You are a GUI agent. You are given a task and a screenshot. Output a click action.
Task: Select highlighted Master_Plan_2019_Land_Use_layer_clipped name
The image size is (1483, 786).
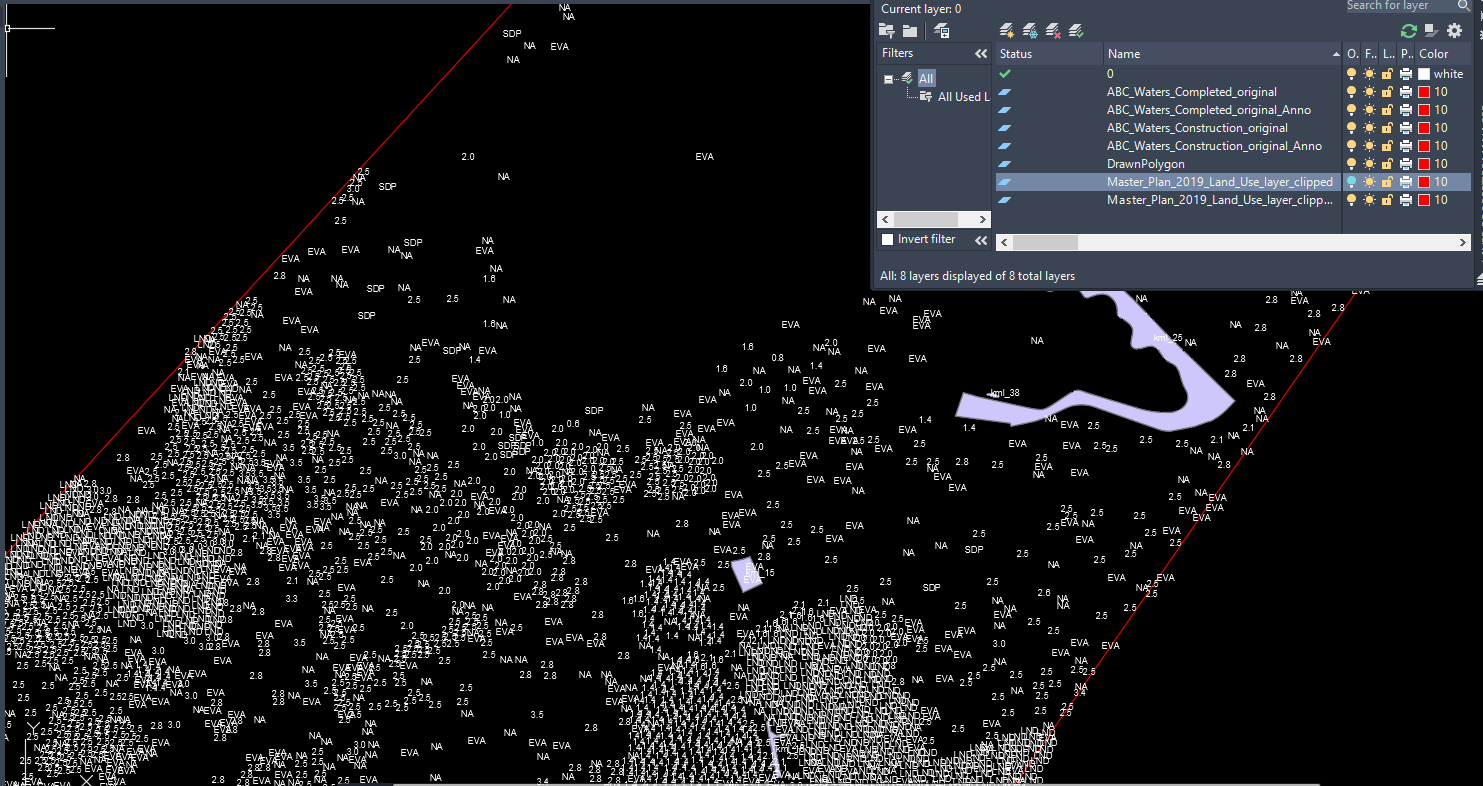click(1219, 182)
